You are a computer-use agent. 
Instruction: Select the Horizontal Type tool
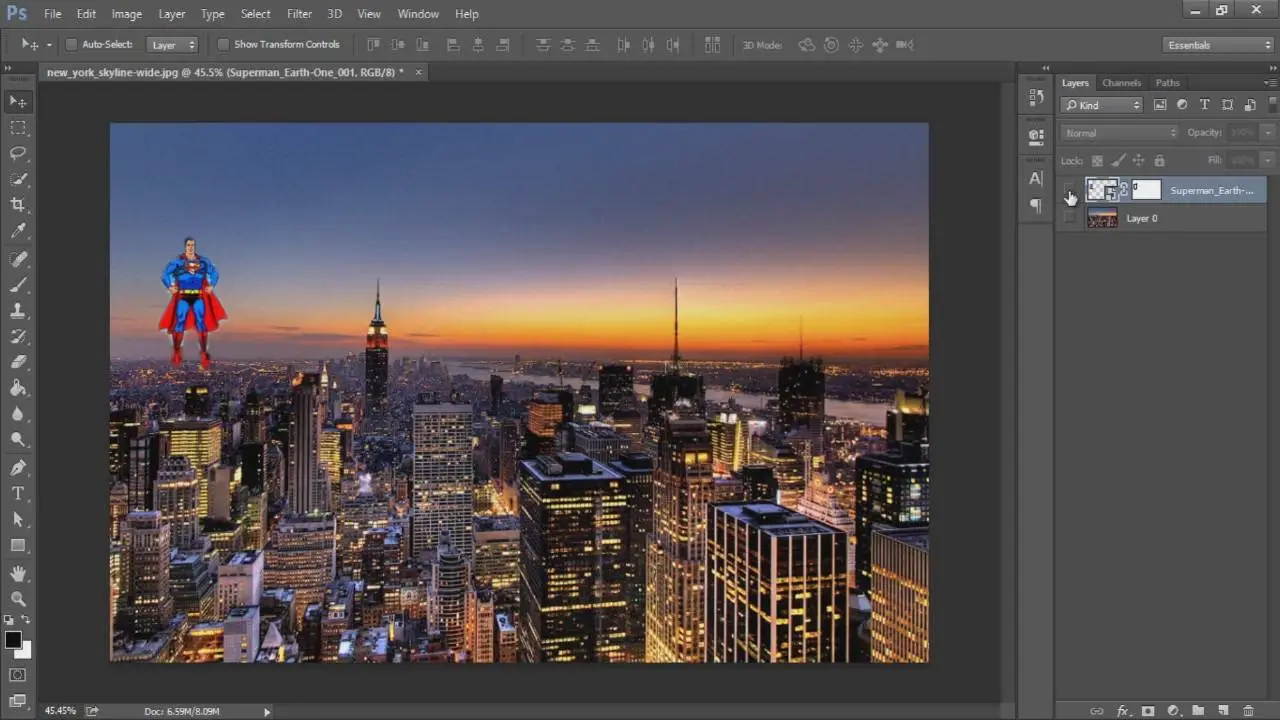tap(18, 493)
